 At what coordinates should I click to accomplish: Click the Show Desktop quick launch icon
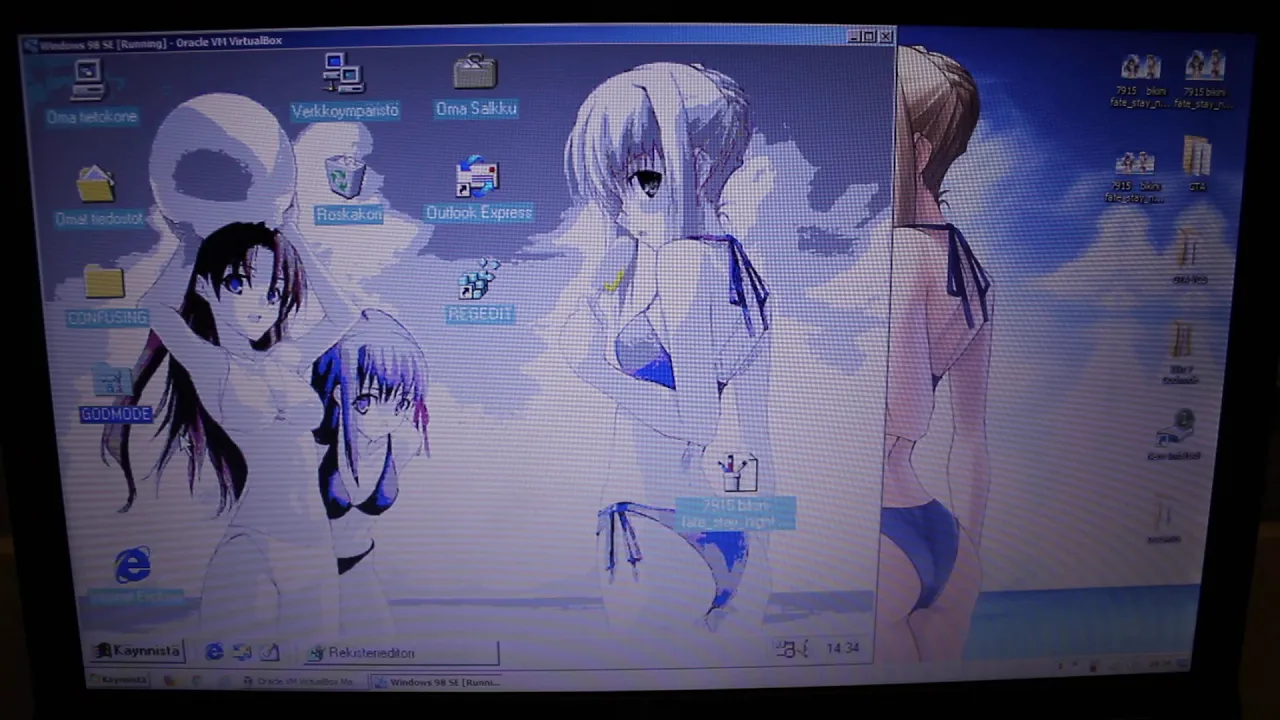click(x=269, y=652)
